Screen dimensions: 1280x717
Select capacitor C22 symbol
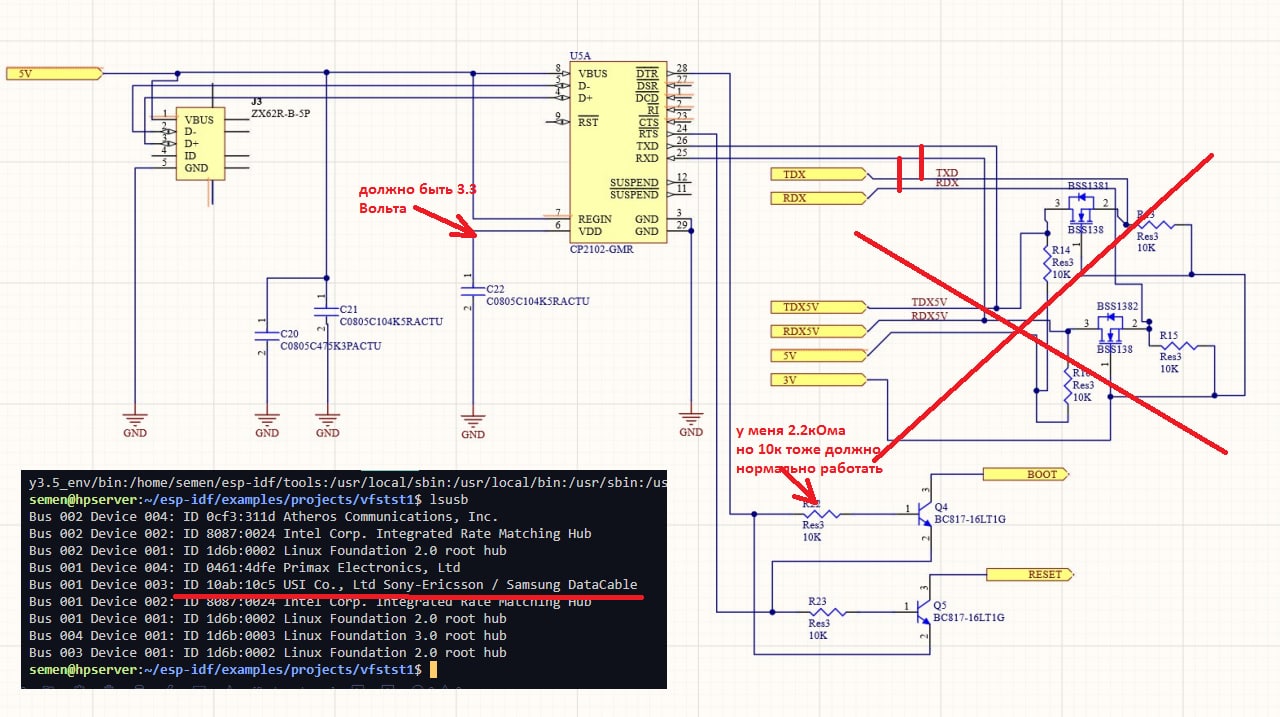click(x=474, y=289)
